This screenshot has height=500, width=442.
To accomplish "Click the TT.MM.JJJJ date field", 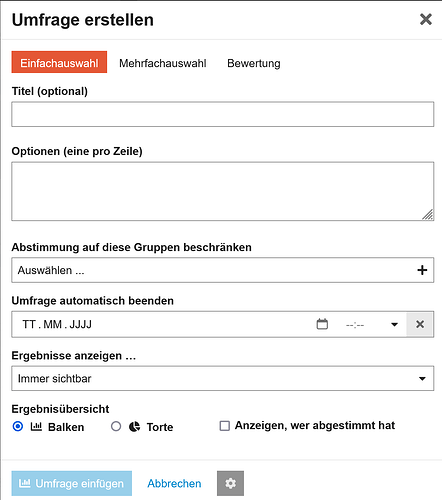I will (x=57, y=324).
